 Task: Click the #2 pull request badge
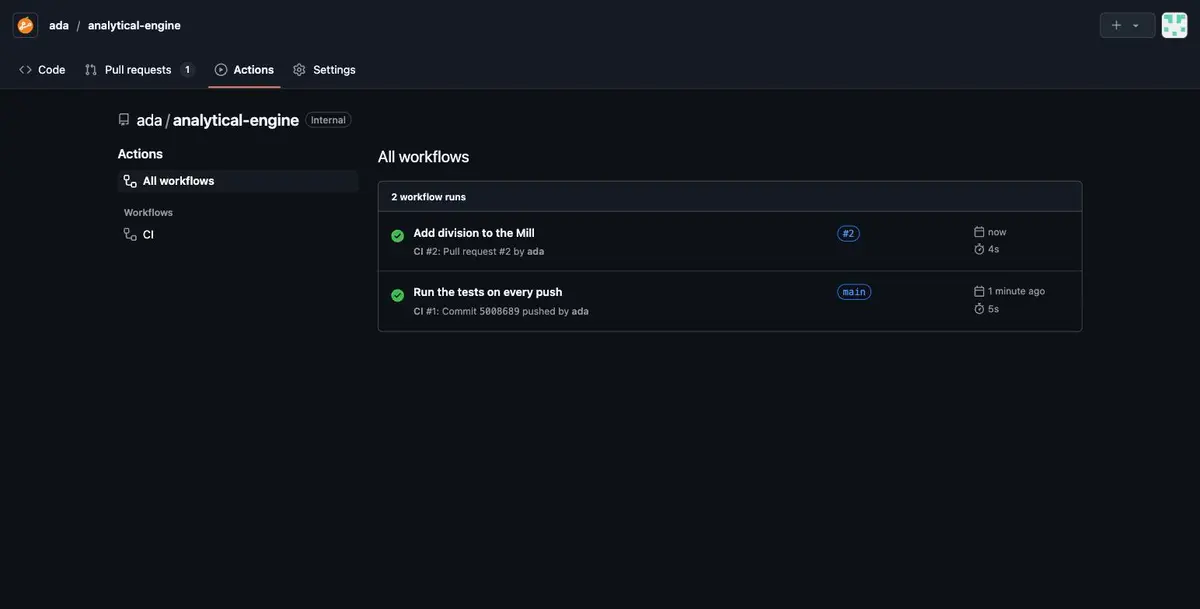pos(848,234)
